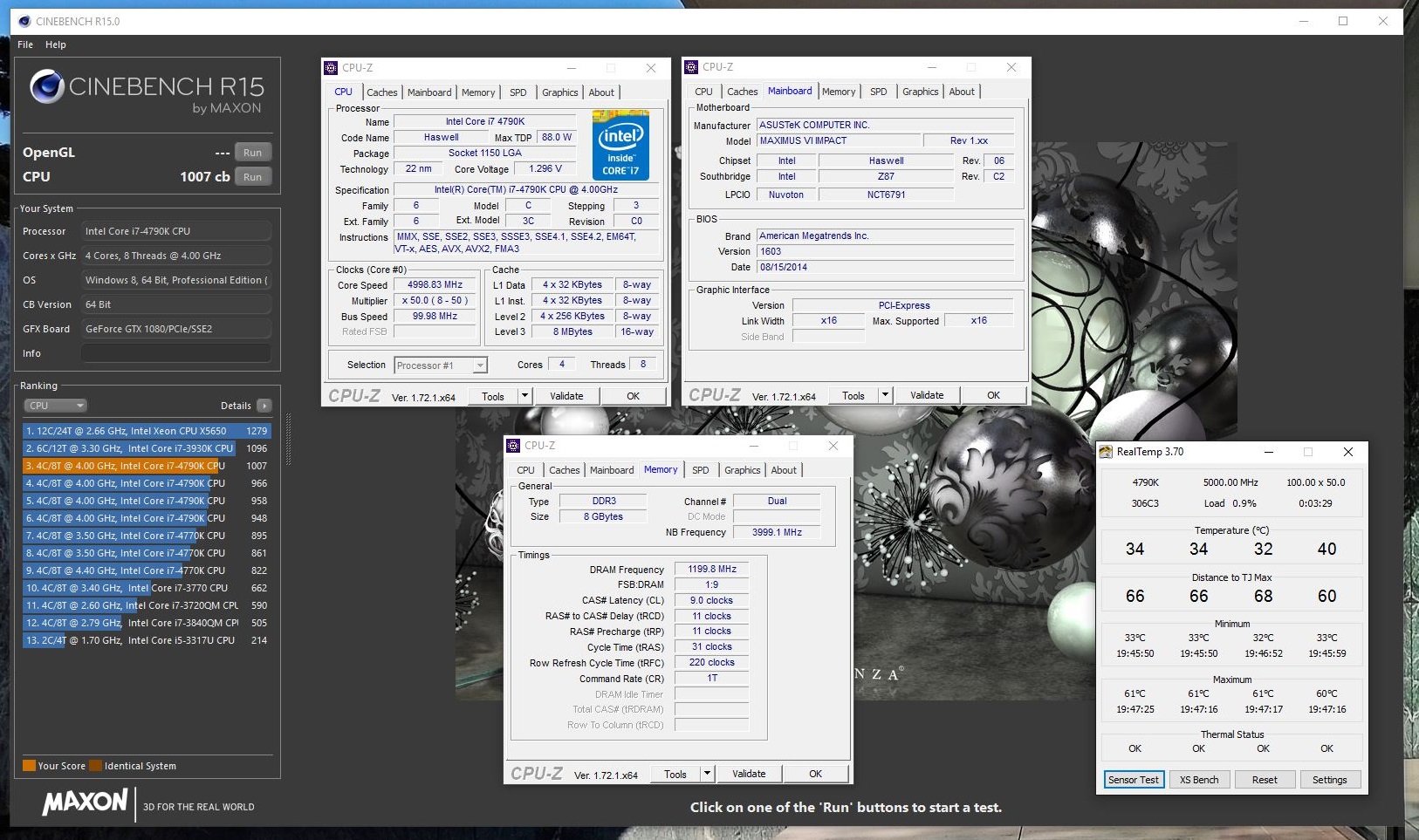Image resolution: width=1419 pixels, height=840 pixels.
Task: Select the ranking row i7-3930K CPU scoring 1096
Action: 147,448
